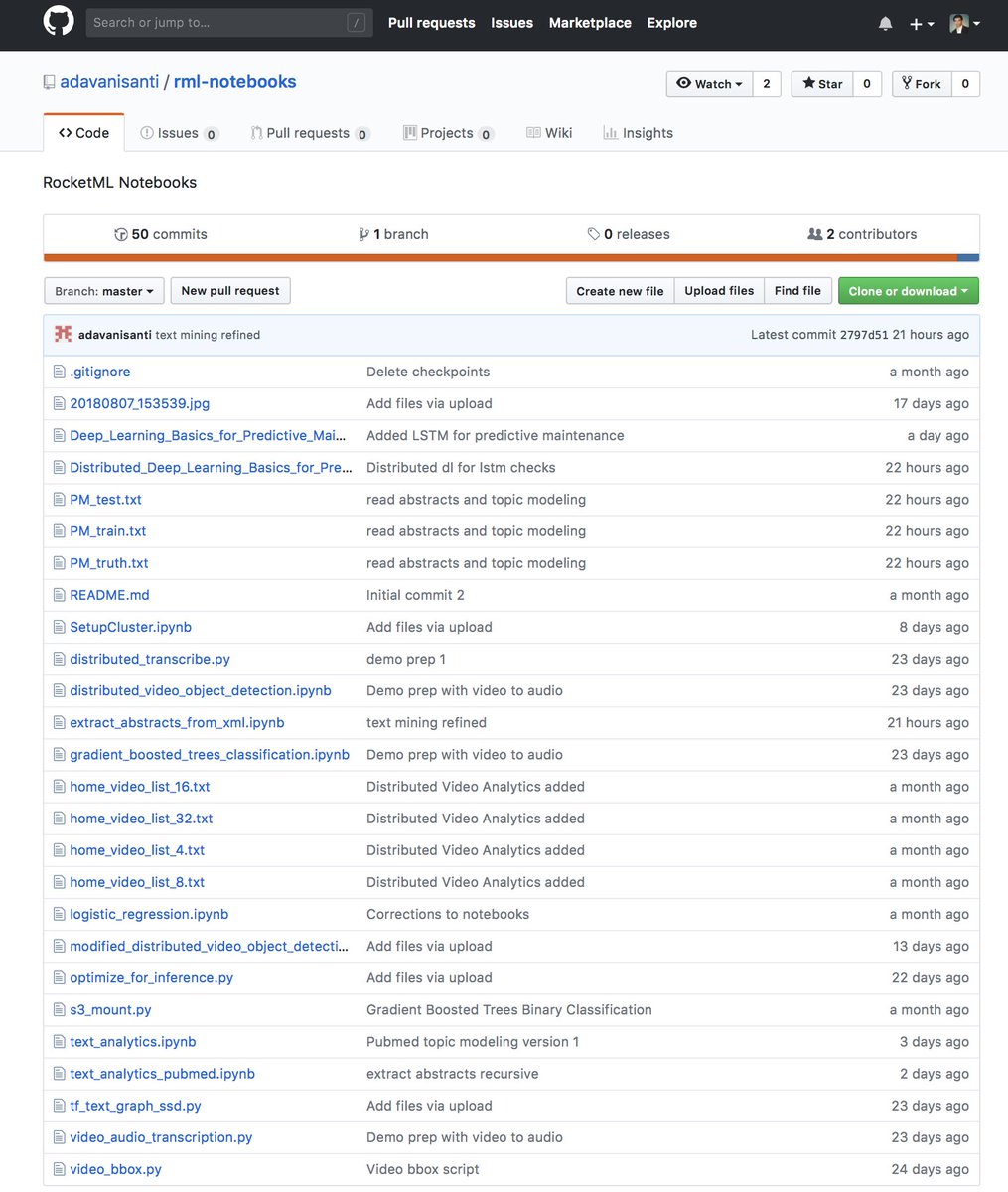The width and height of the screenshot is (1008, 1192).
Task: Open PM_train.txt file
Action: [x=108, y=531]
